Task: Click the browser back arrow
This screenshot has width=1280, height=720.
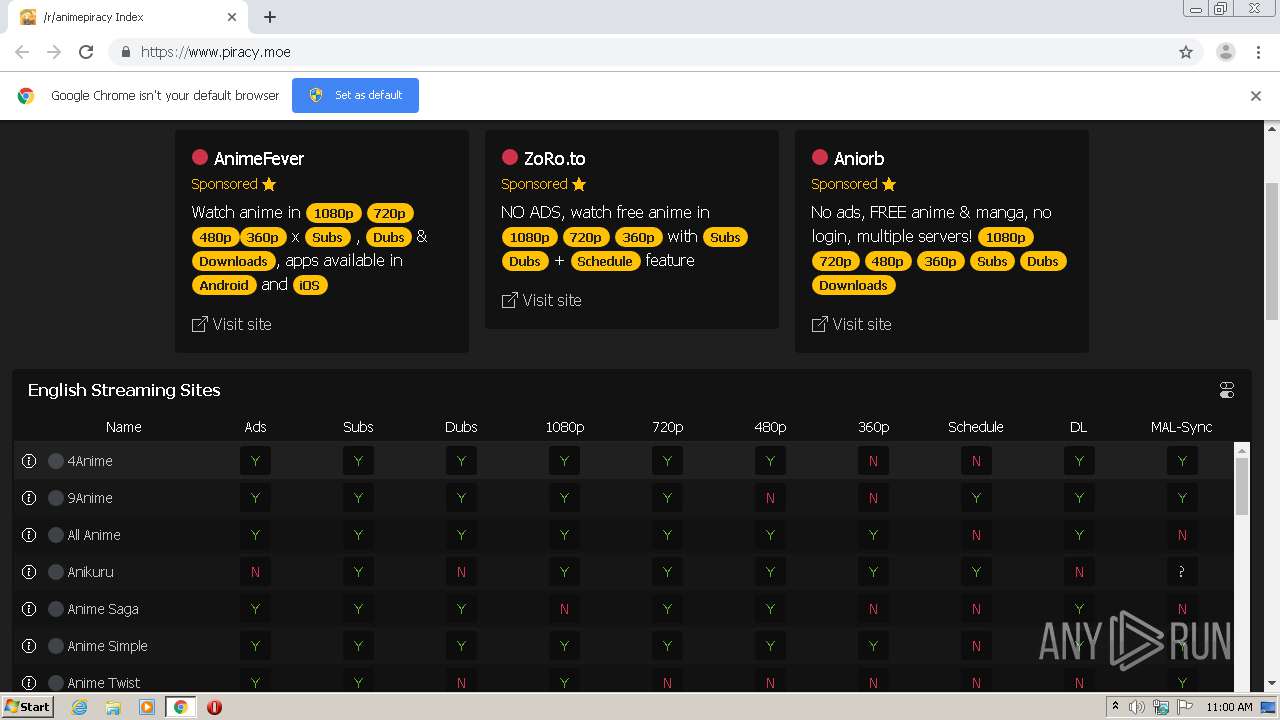Action: pos(22,52)
